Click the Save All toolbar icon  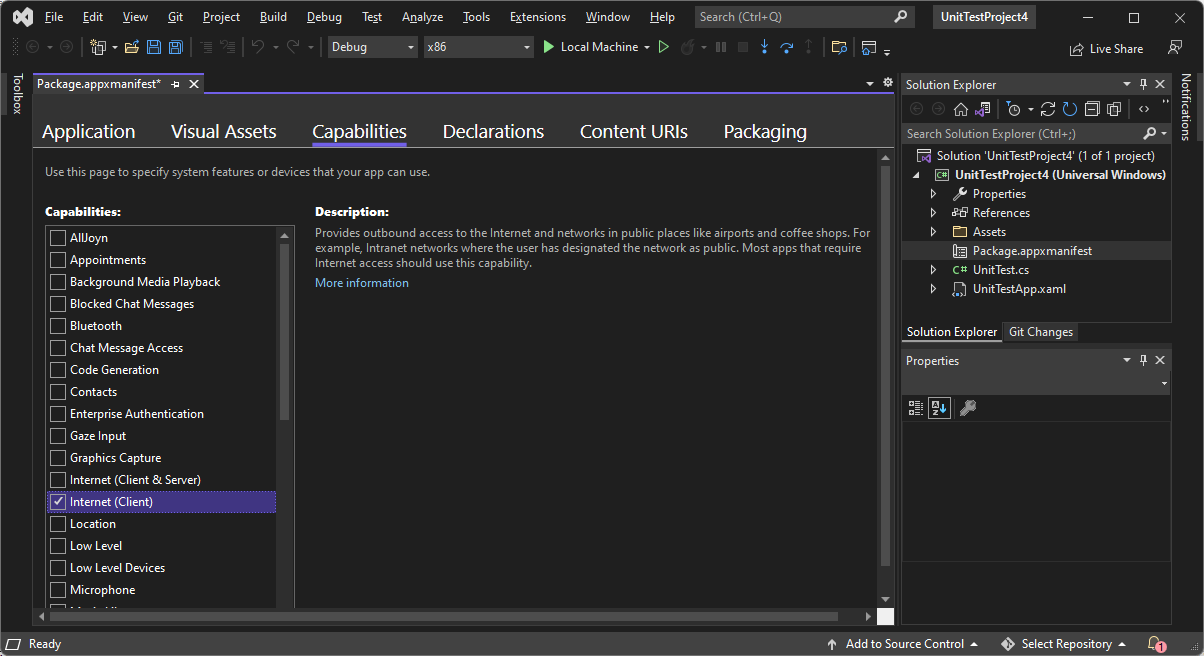pyautogui.click(x=175, y=47)
